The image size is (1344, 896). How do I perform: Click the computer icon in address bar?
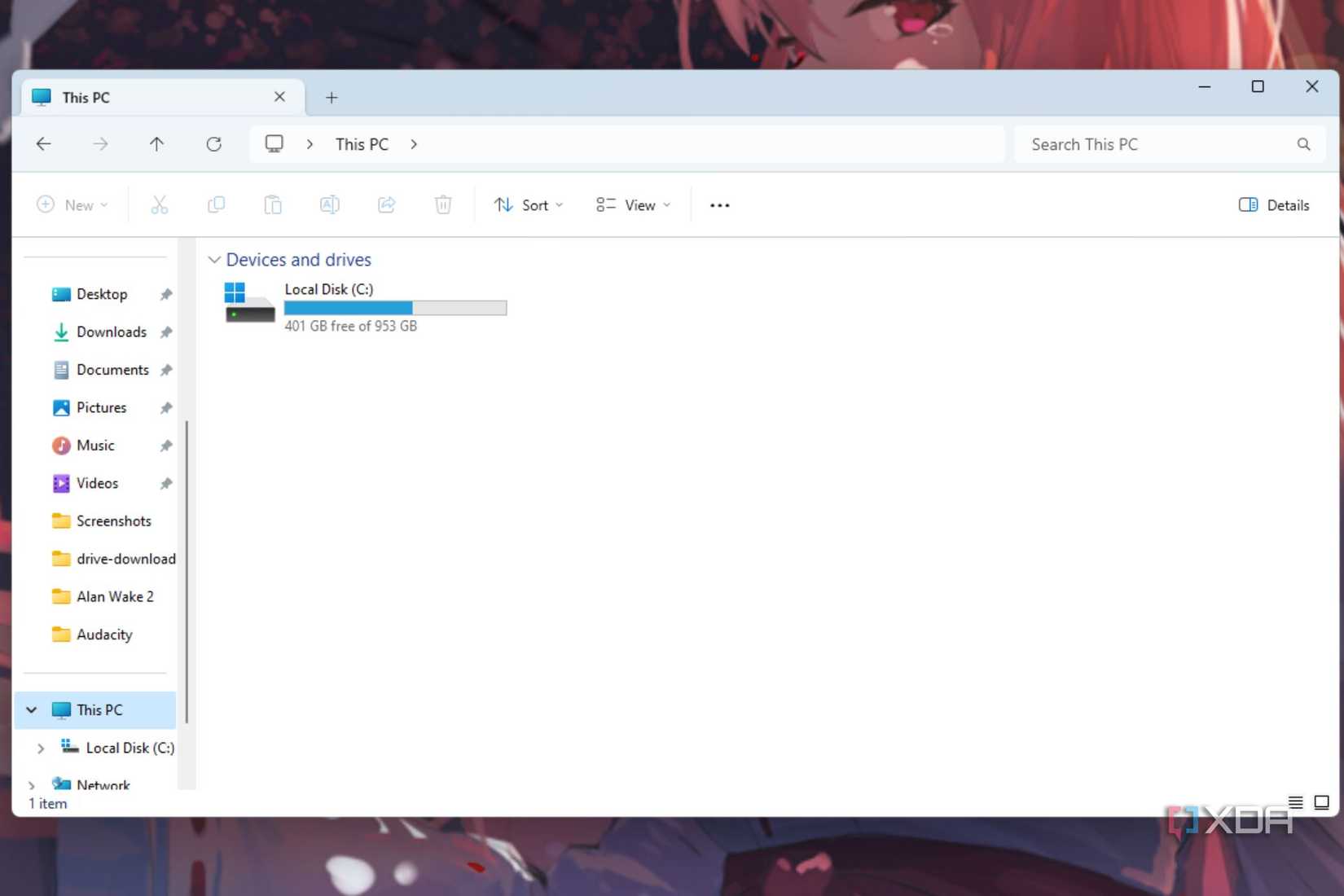(x=274, y=144)
